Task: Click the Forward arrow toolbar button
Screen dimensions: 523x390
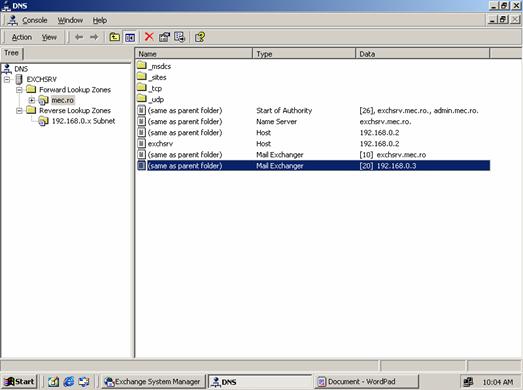Action: (94, 37)
